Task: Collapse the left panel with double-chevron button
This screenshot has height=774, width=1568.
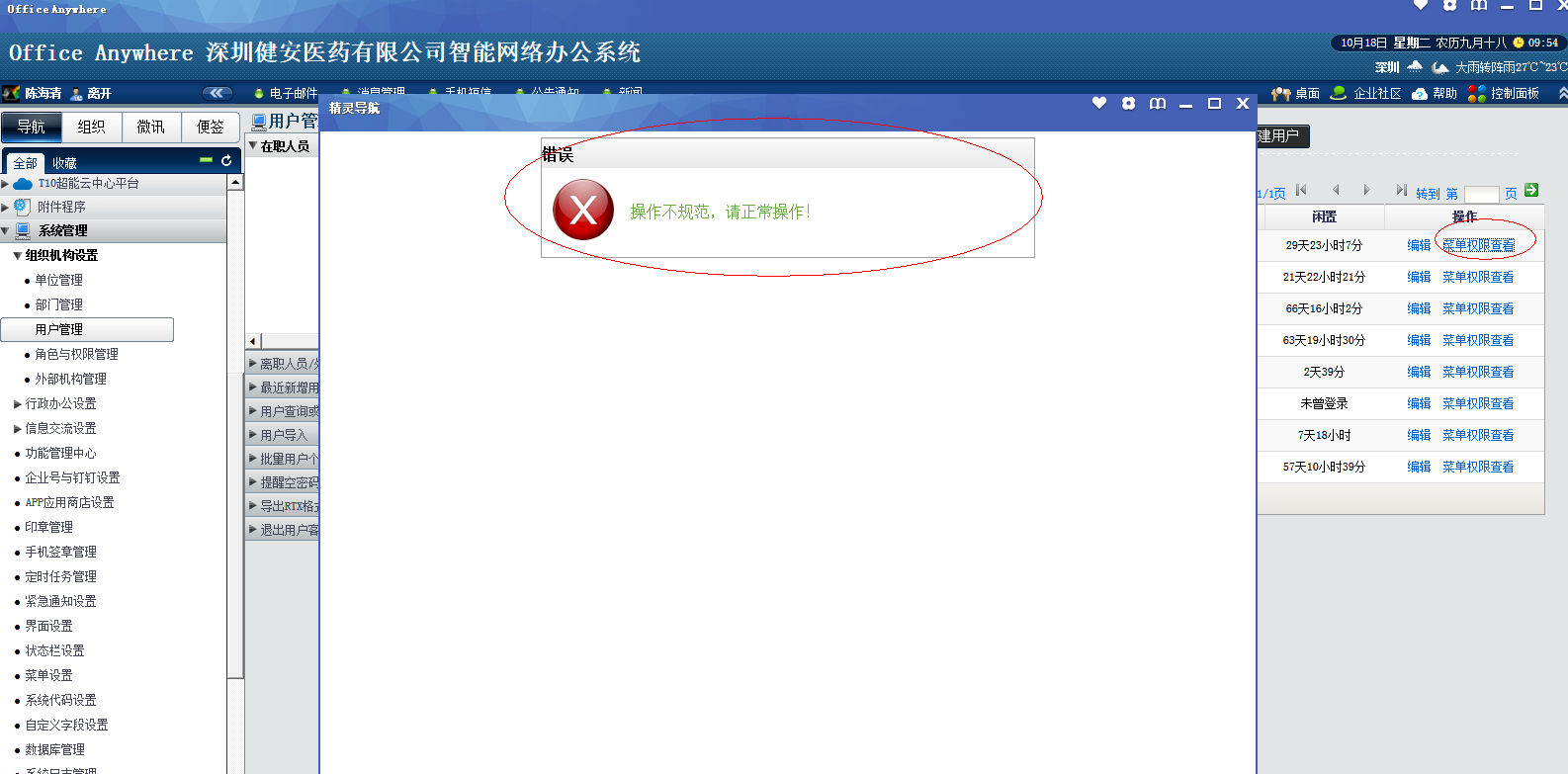Action: [x=218, y=93]
